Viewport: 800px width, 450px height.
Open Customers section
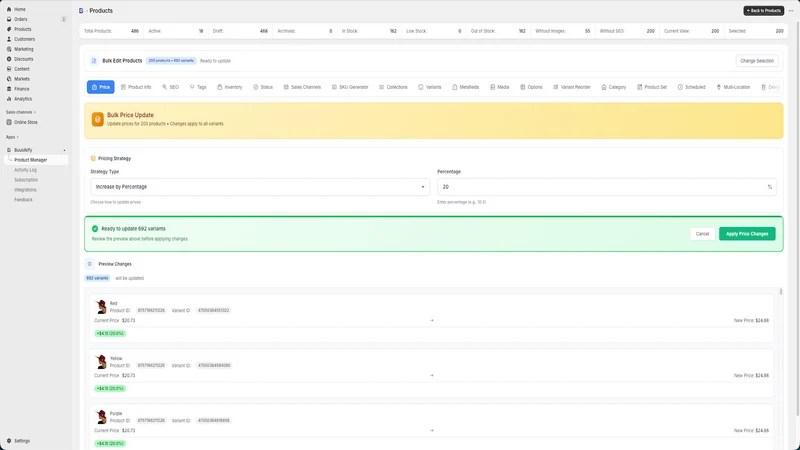(24, 39)
